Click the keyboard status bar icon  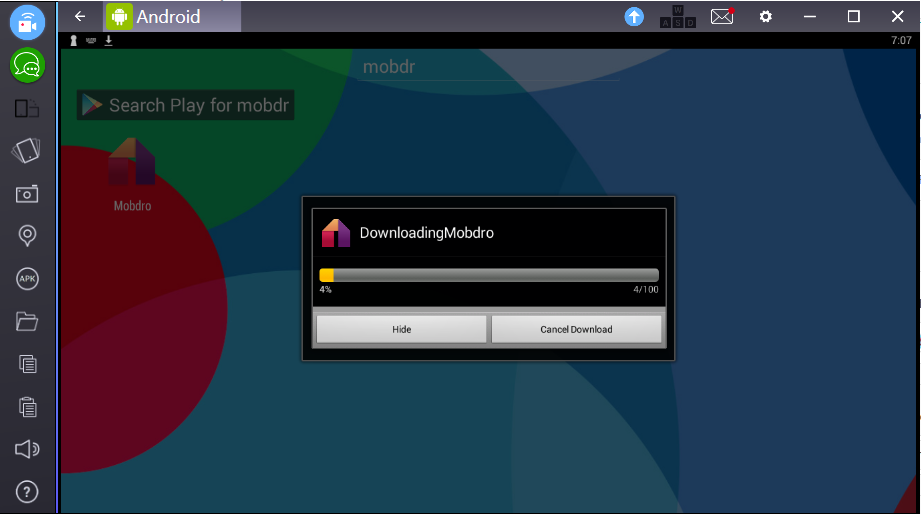[91, 40]
